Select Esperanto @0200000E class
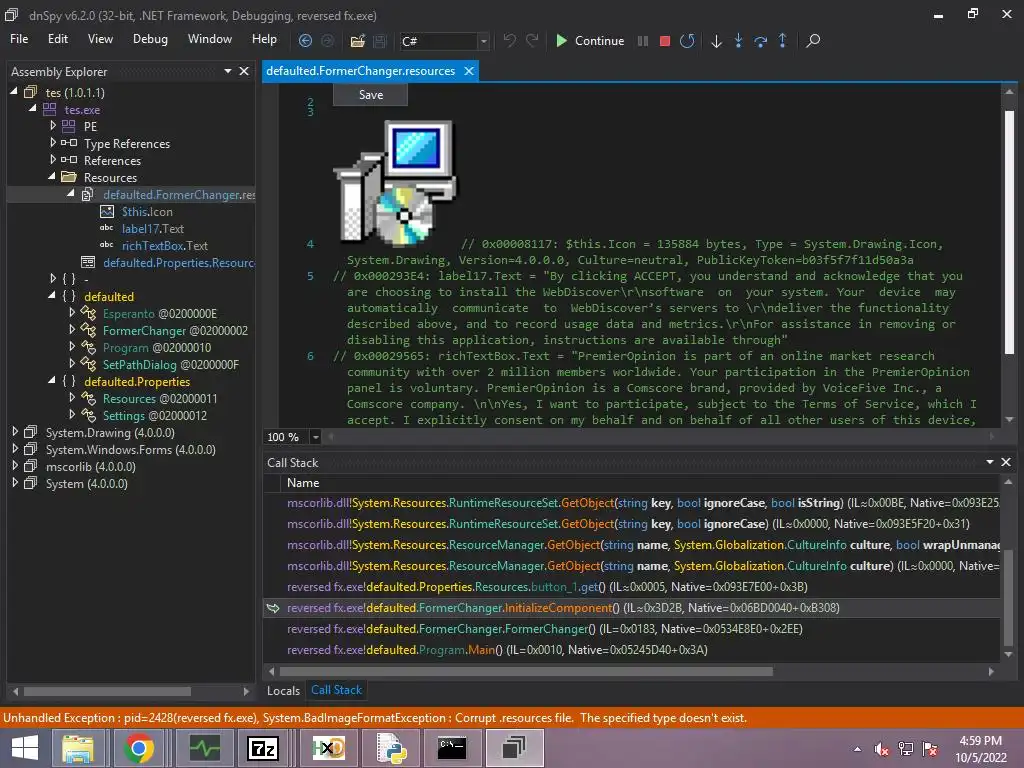This screenshot has width=1024, height=768. 159,313
